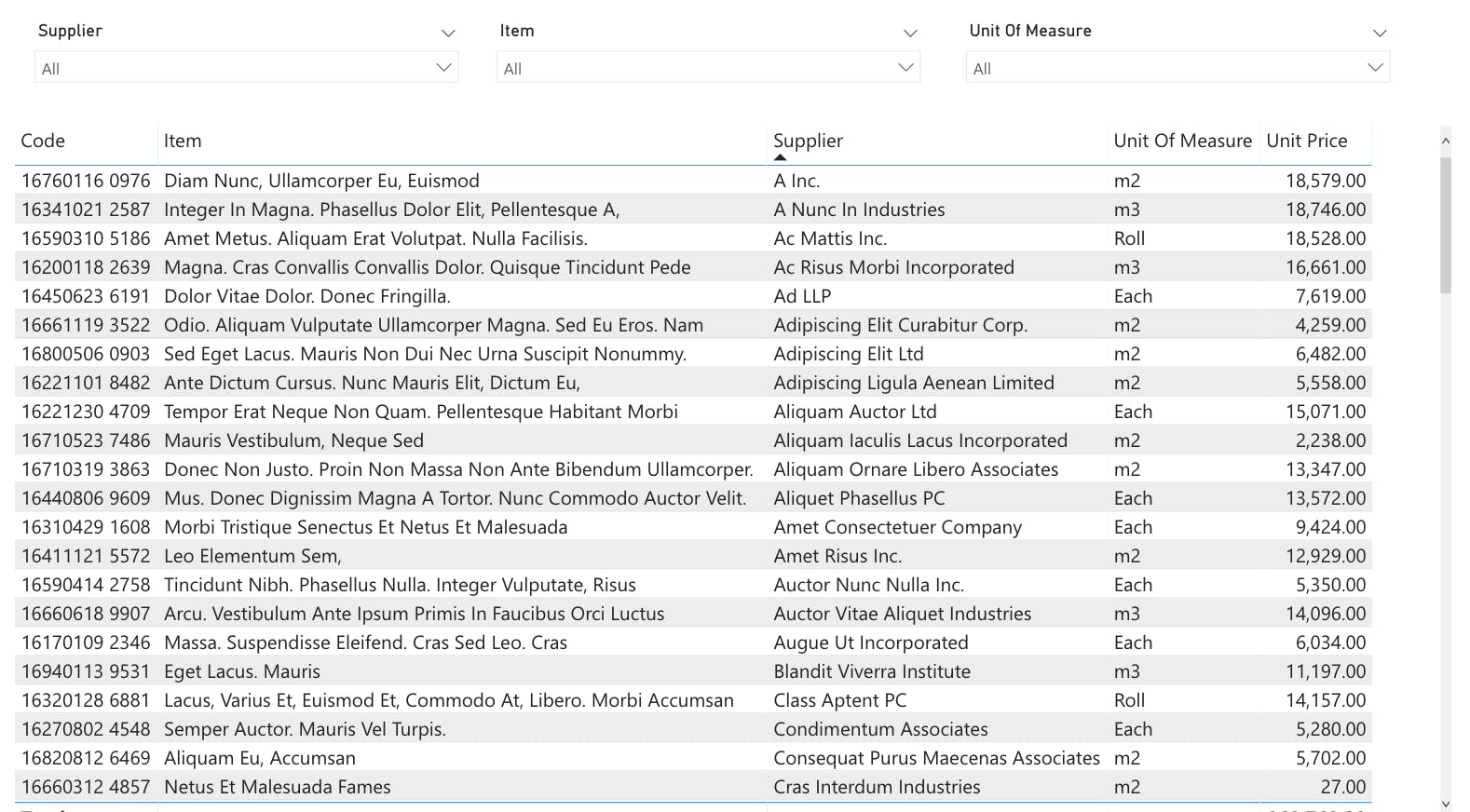Click item 'Mauris Vestibulum, Neque Sed'
This screenshot has height=812, width=1470.
pos(293,440)
